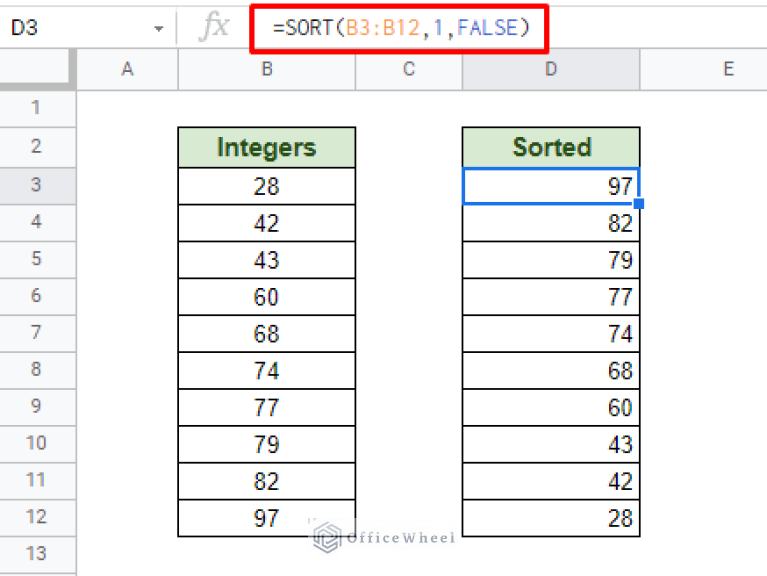767x576 pixels.
Task: Select column B header
Action: coord(267,69)
